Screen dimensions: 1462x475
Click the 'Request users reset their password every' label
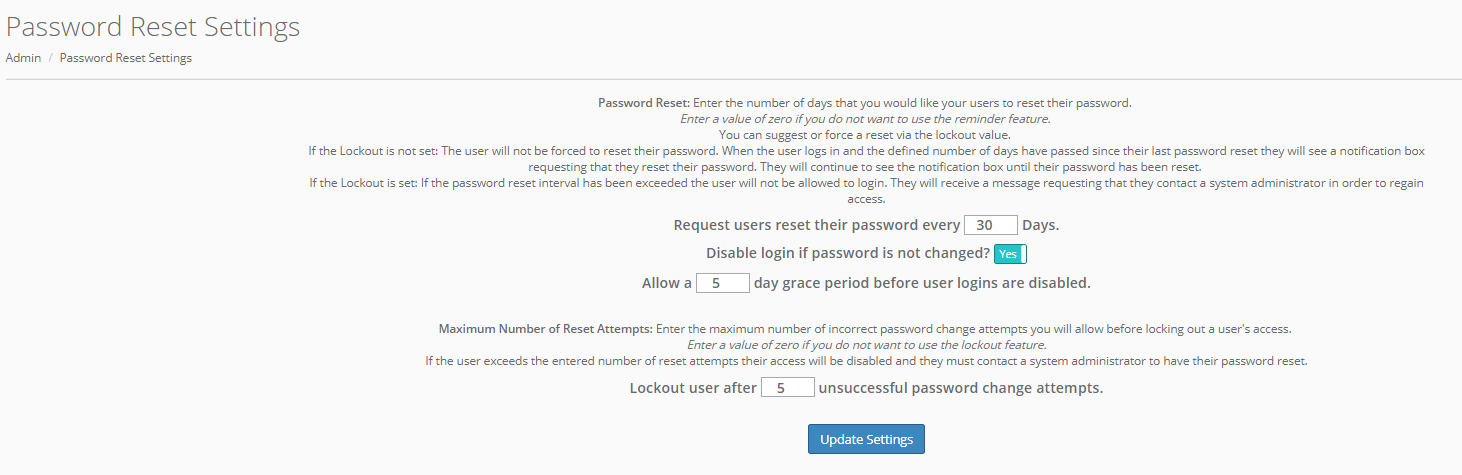816,225
